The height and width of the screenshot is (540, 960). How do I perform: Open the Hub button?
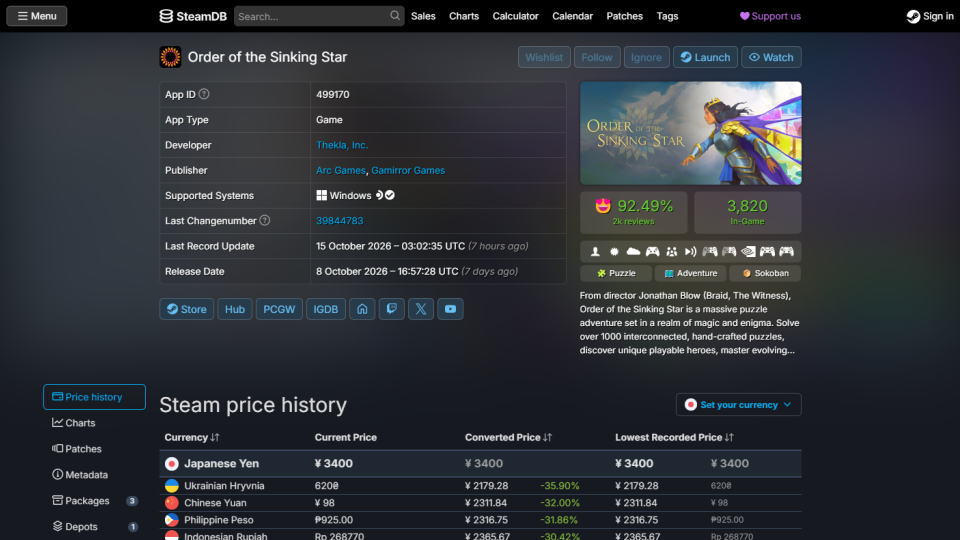pyautogui.click(x=234, y=309)
